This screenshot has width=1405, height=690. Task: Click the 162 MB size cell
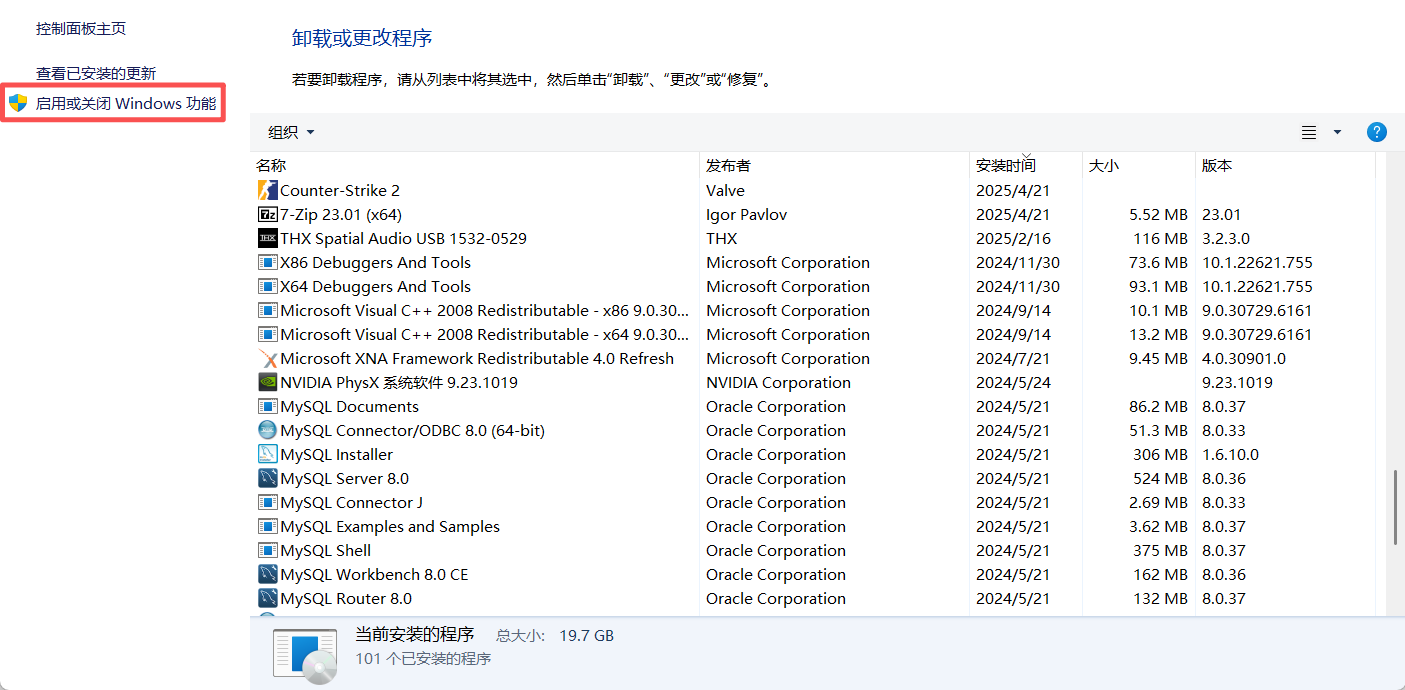tap(1161, 574)
